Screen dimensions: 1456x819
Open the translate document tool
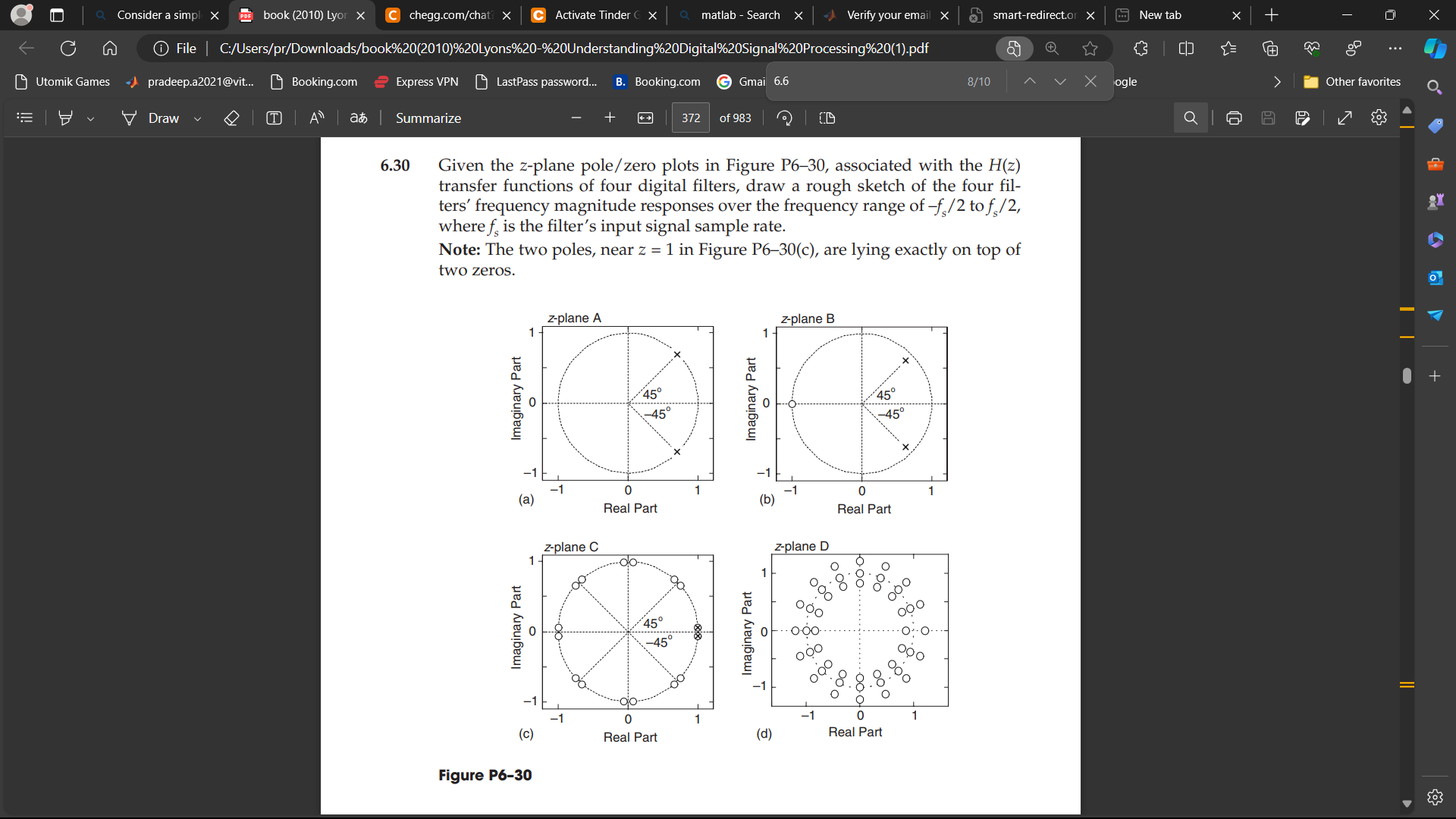pos(358,118)
